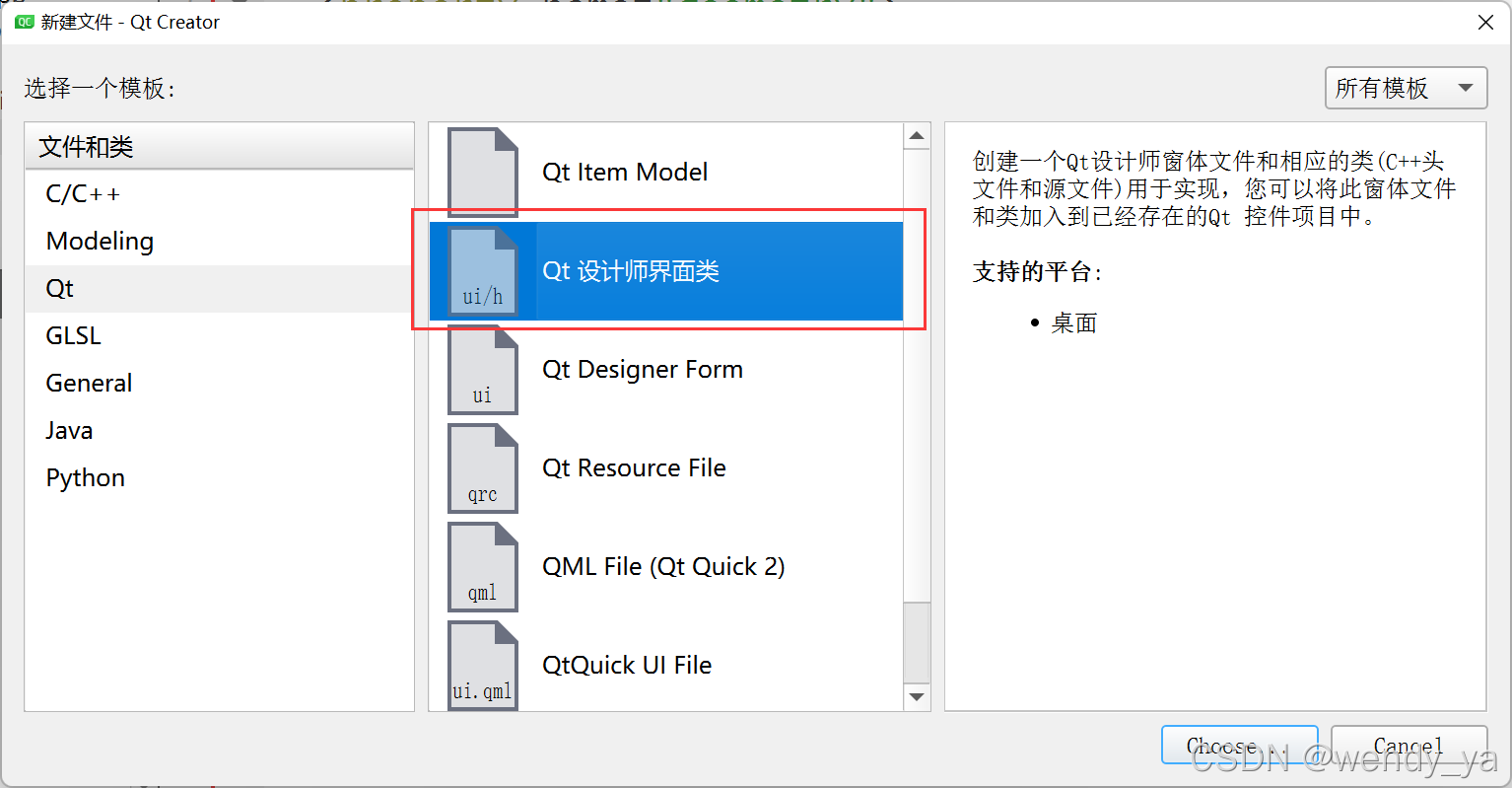Select Modeling category
The height and width of the screenshot is (788, 1512).
[x=219, y=241]
